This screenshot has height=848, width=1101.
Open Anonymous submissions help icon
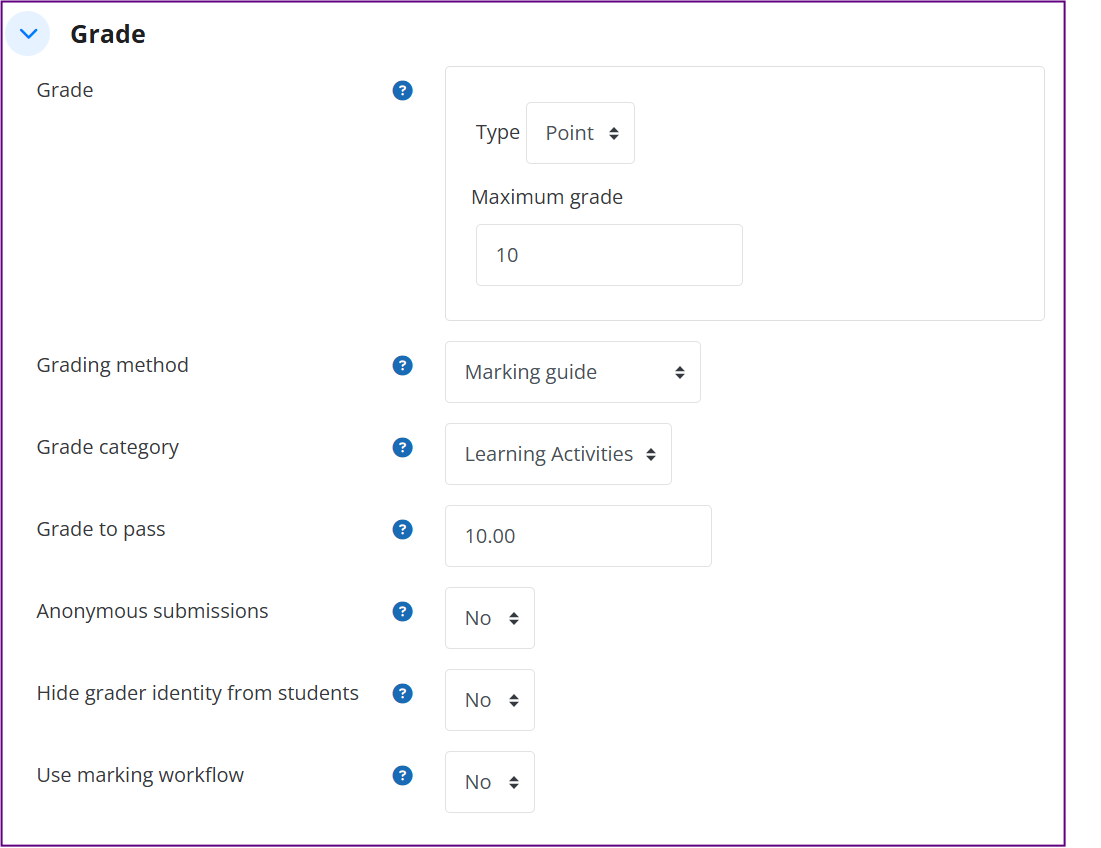pyautogui.click(x=403, y=612)
